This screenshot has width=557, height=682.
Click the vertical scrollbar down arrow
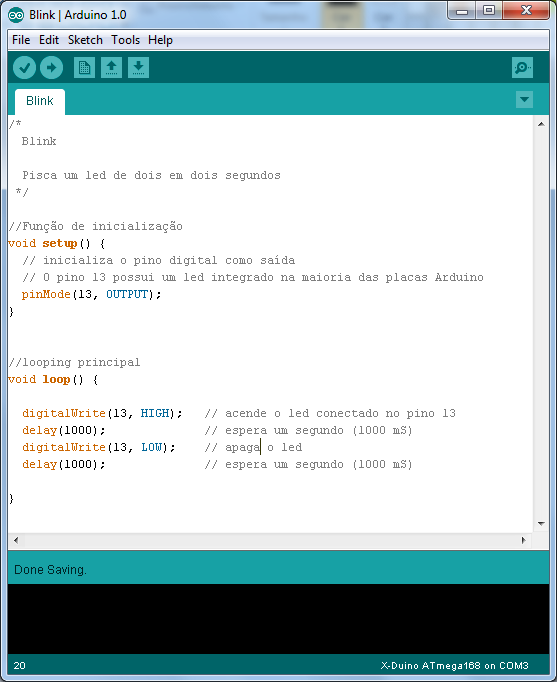(x=541, y=524)
